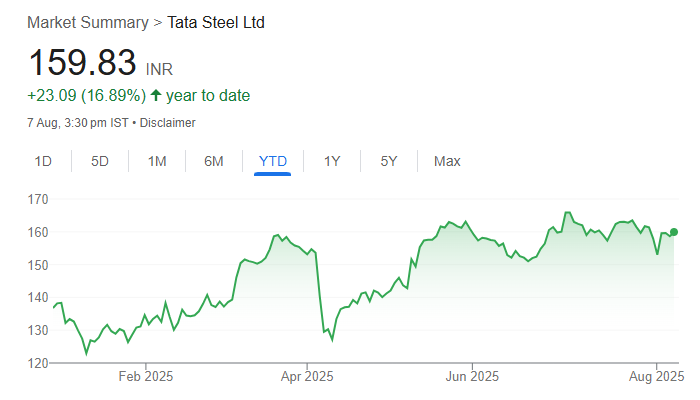Select the YTD range tab

coord(272,161)
